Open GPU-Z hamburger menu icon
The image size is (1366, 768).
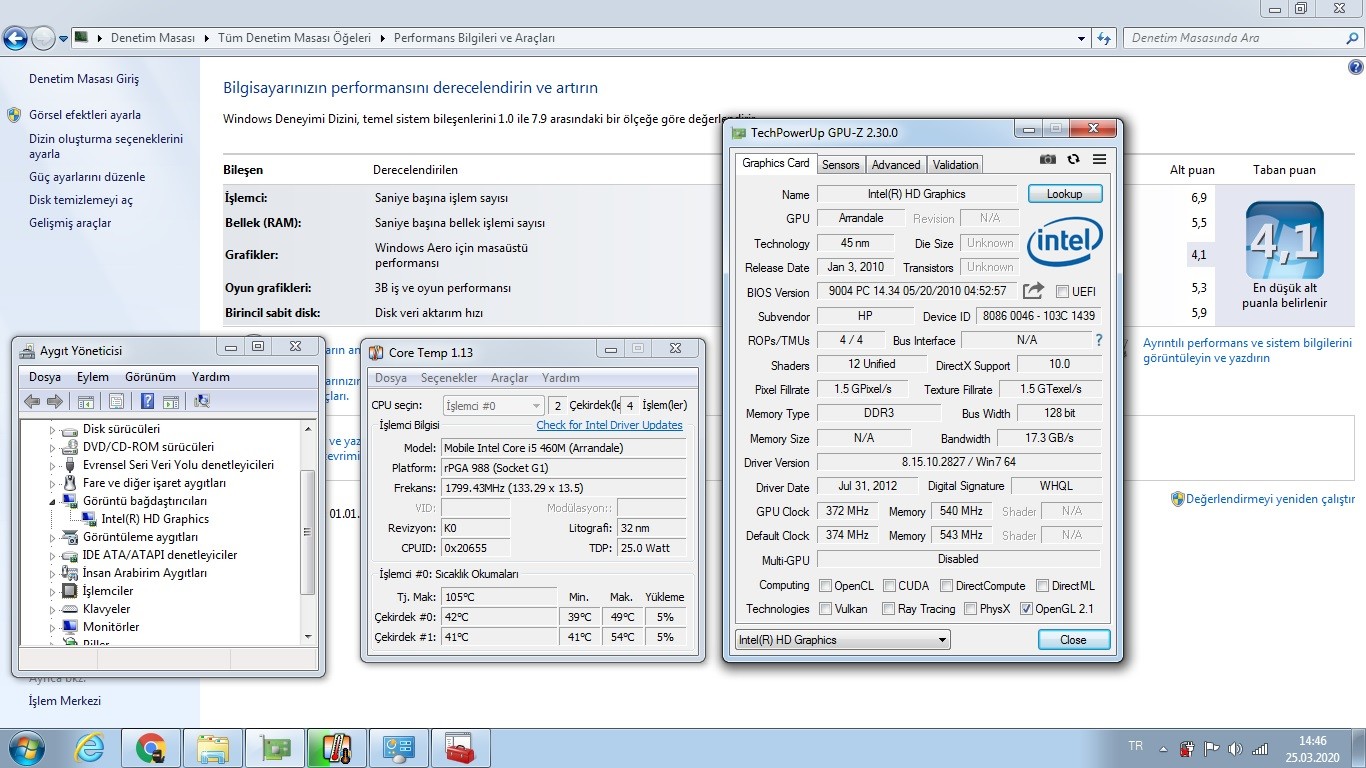tap(1099, 159)
